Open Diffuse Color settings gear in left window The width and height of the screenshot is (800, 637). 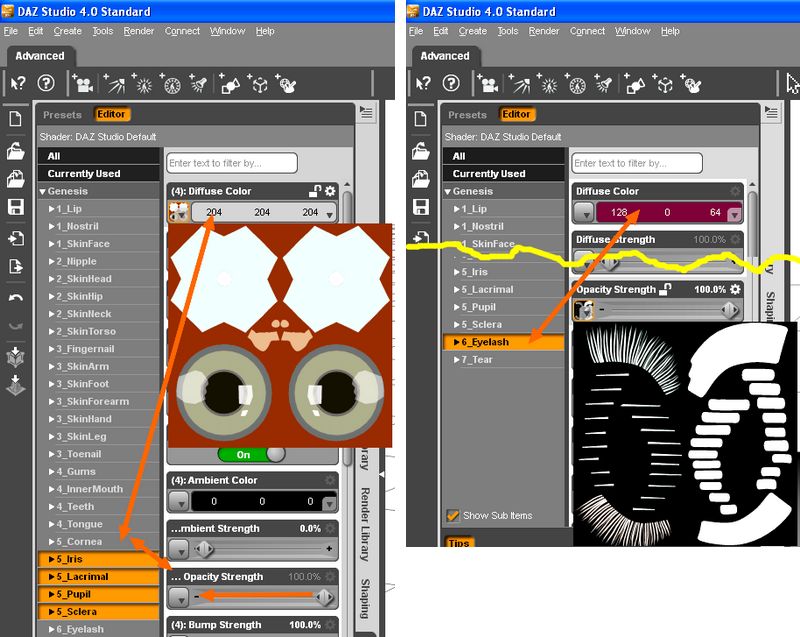click(x=330, y=191)
